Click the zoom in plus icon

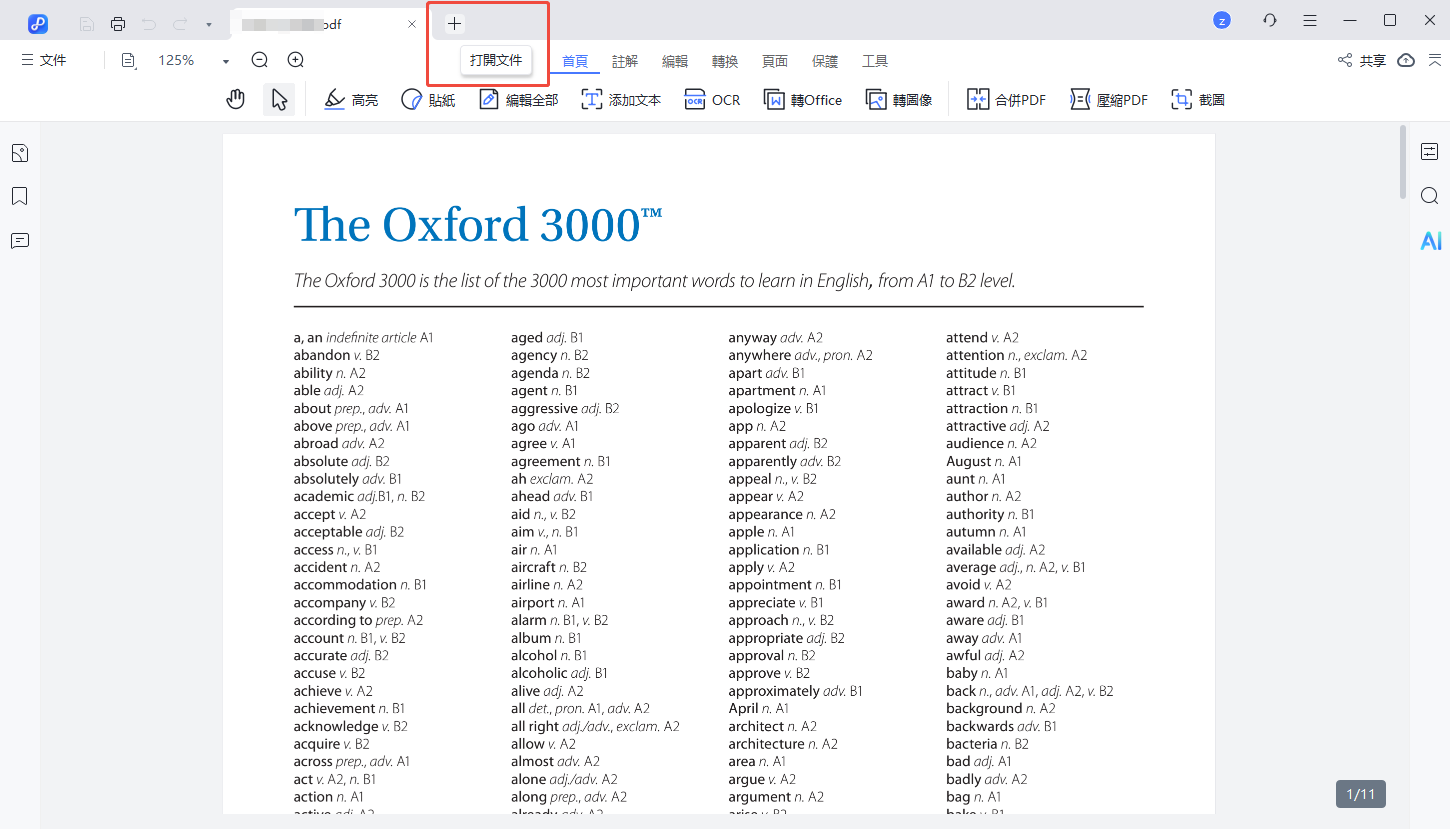pyautogui.click(x=295, y=60)
